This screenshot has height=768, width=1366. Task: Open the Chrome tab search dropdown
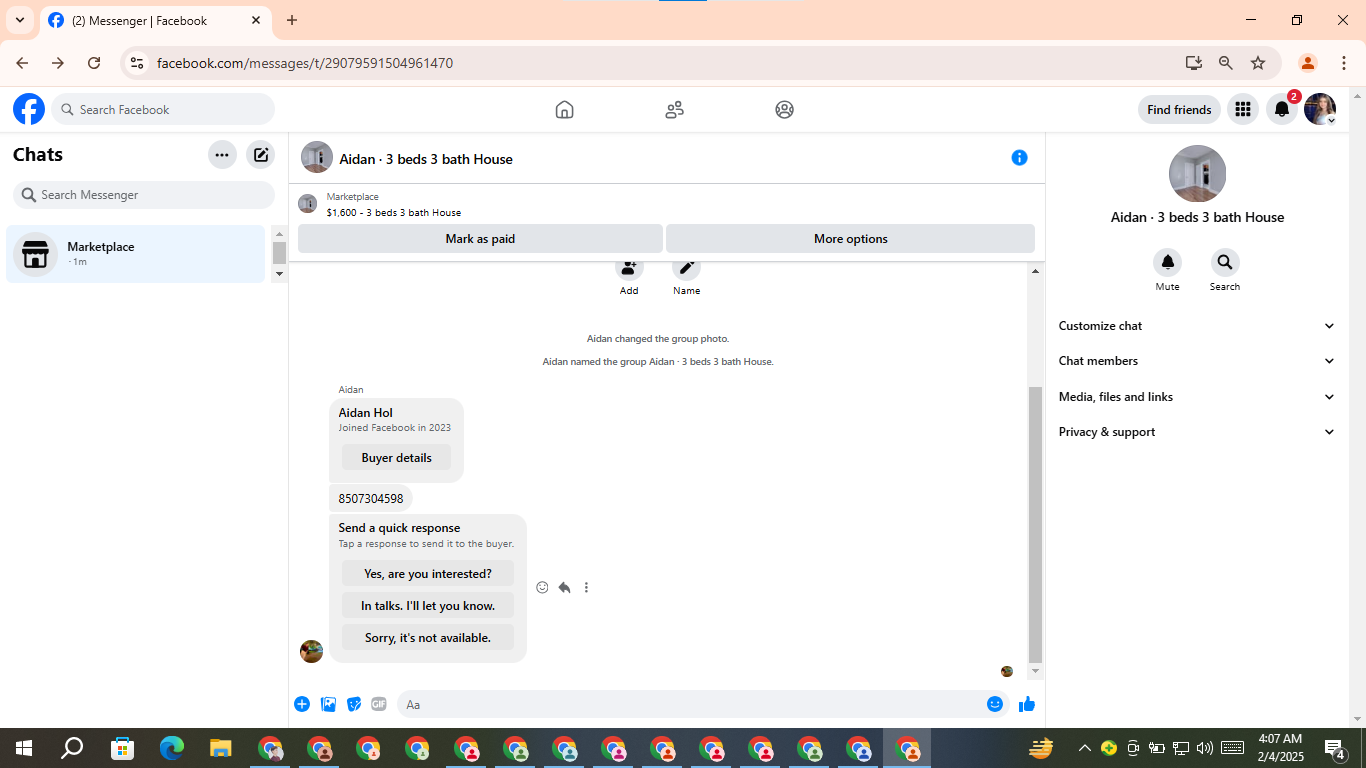[20, 20]
